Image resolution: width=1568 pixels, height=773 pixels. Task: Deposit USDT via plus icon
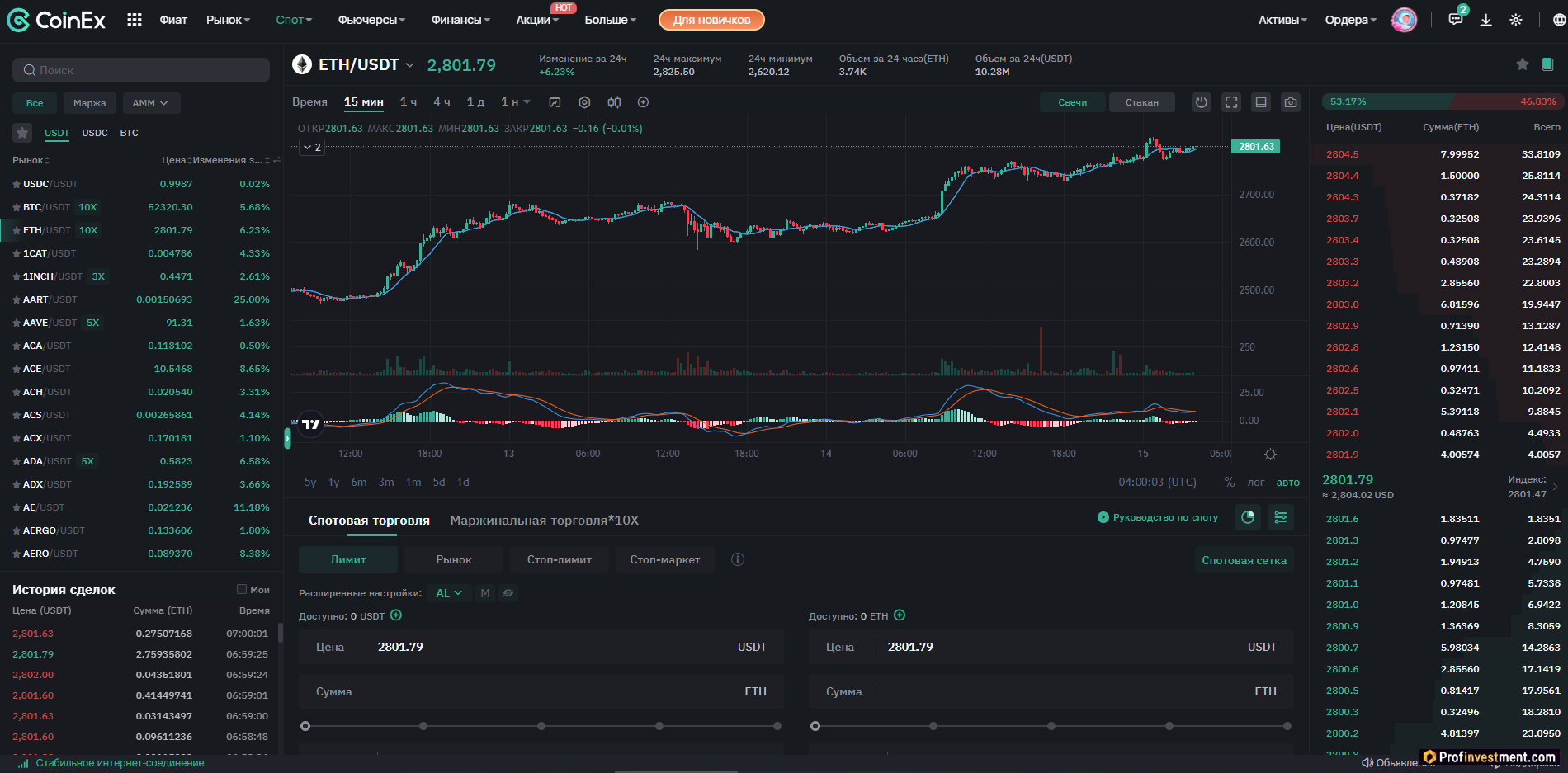click(x=396, y=615)
